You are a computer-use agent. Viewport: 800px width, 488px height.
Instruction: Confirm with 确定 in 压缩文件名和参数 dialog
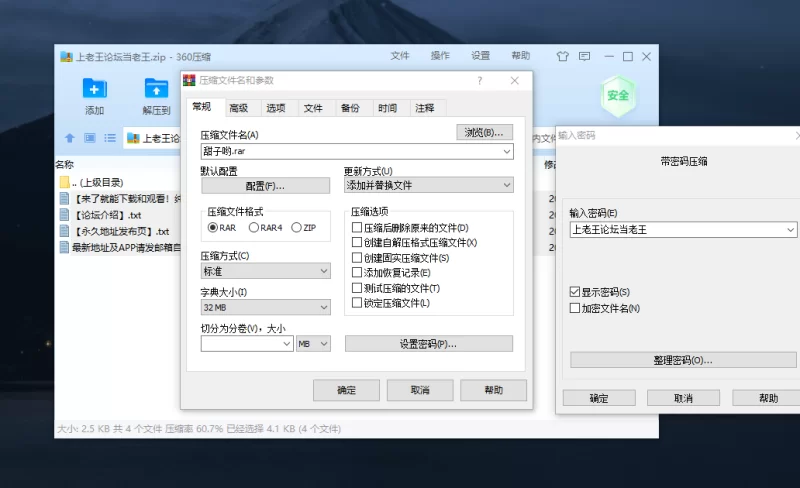point(346,391)
